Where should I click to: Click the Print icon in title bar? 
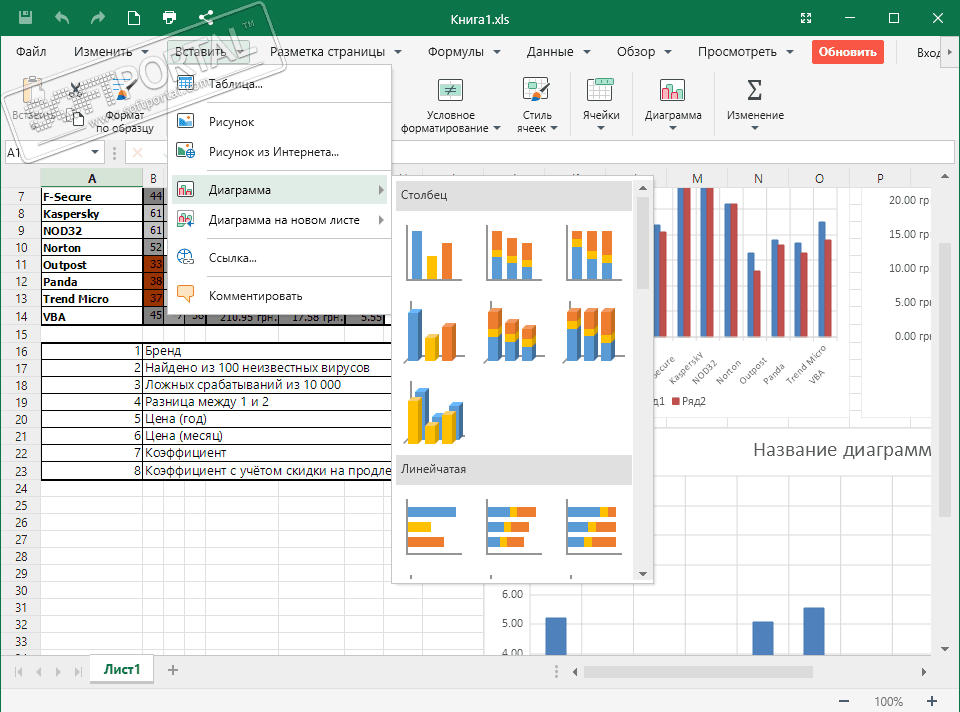tap(170, 17)
